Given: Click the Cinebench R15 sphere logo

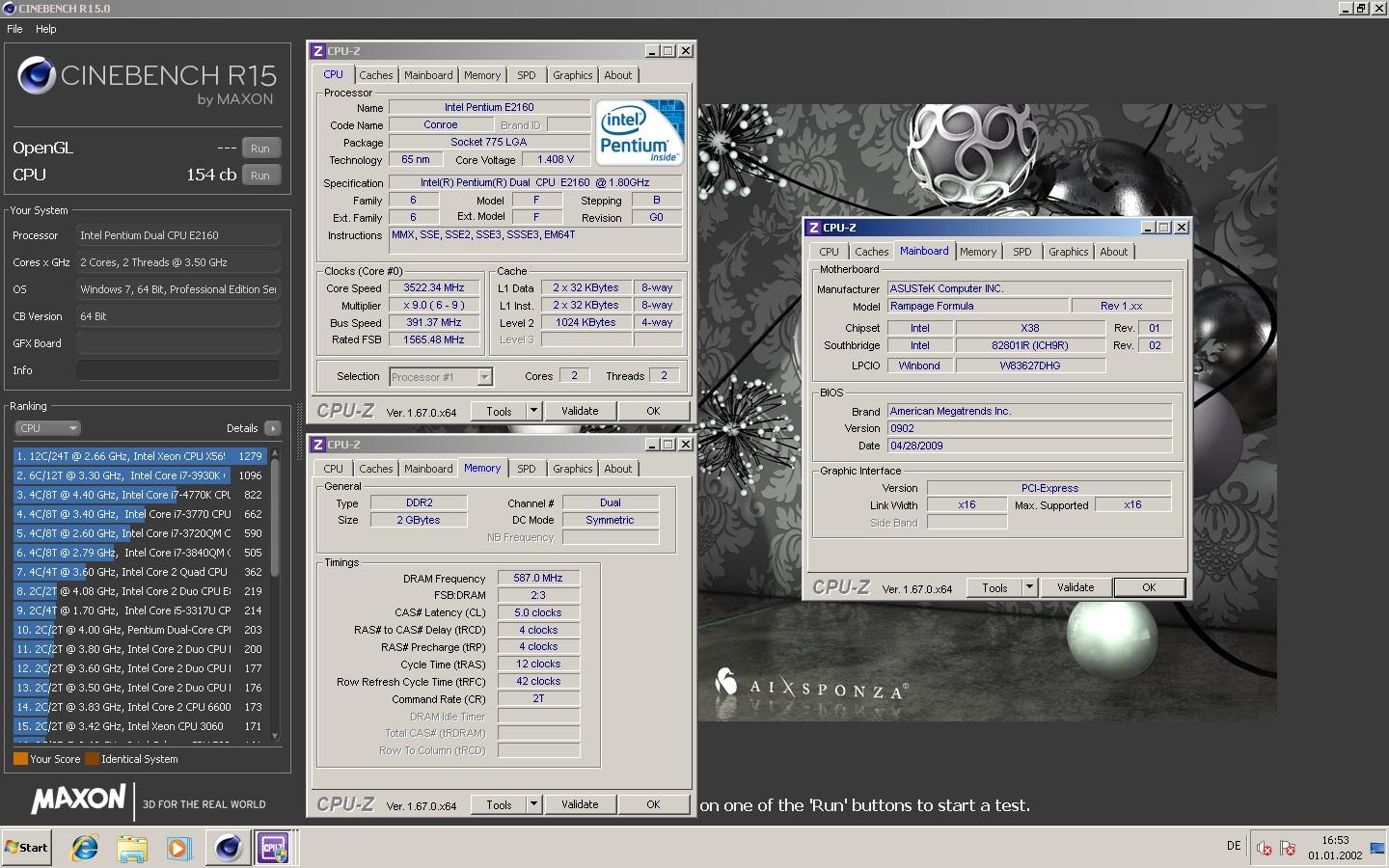Looking at the screenshot, I should pyautogui.click(x=36, y=75).
